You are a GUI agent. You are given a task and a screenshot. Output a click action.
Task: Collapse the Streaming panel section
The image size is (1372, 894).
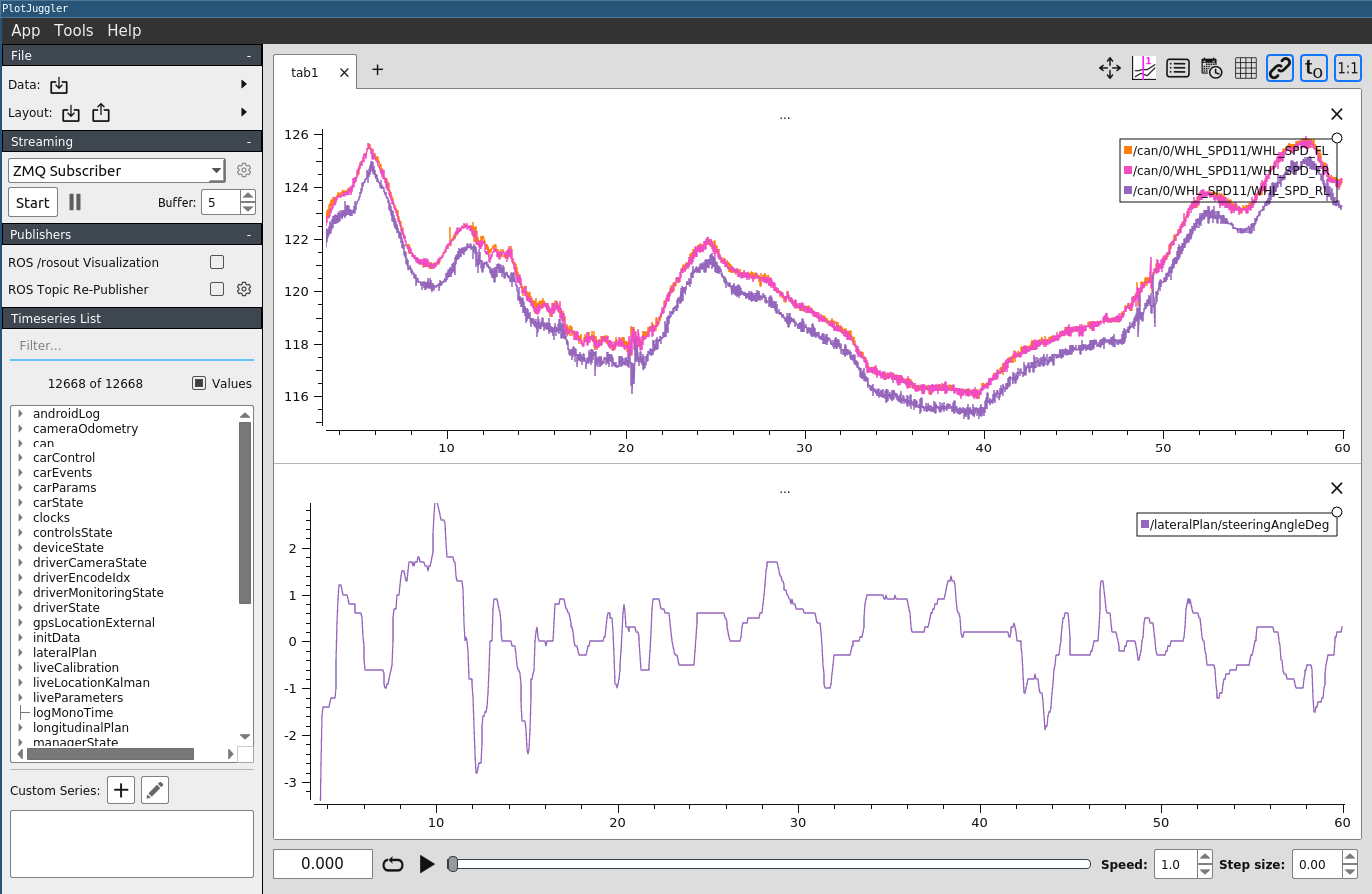click(249, 142)
